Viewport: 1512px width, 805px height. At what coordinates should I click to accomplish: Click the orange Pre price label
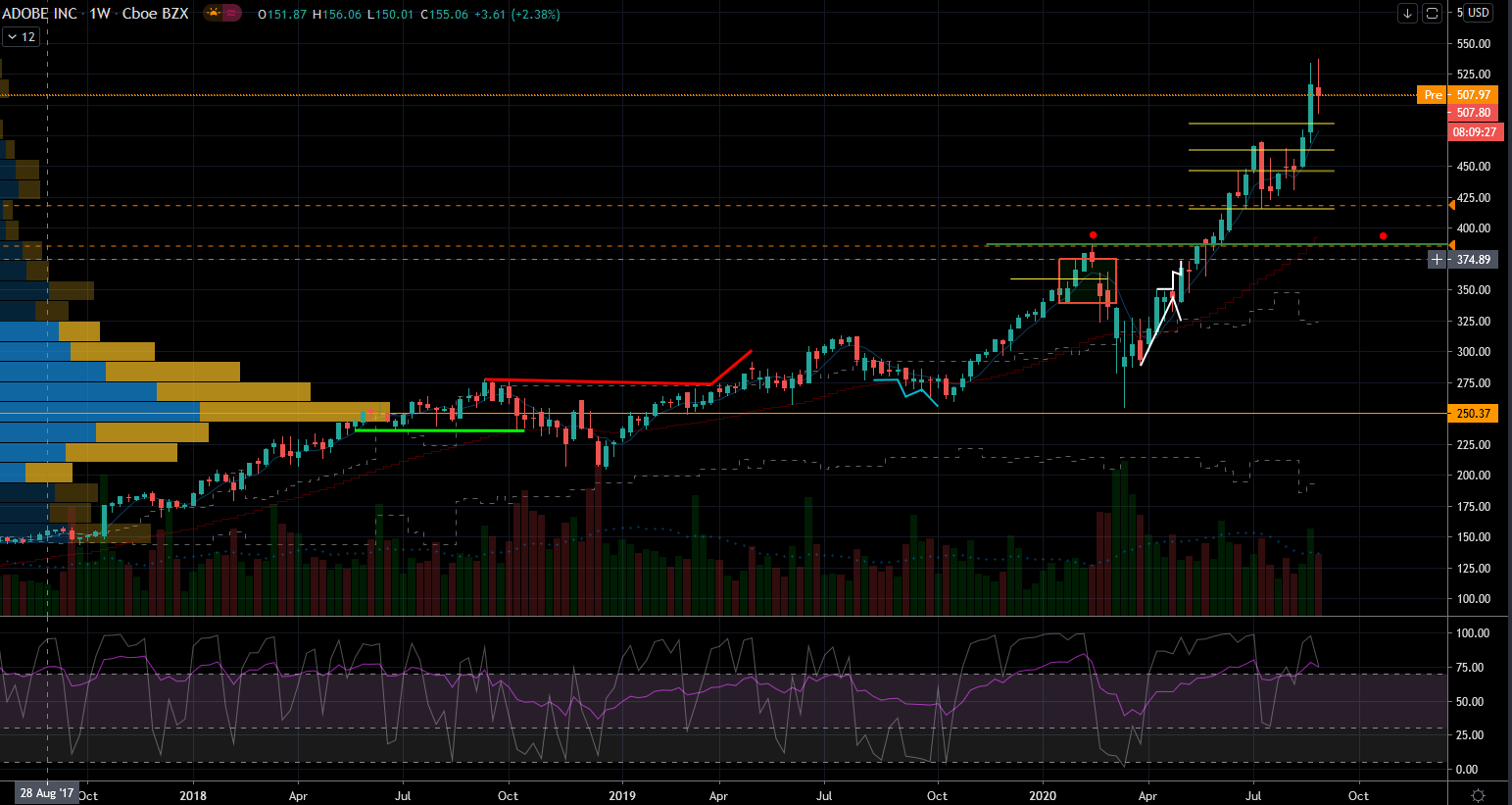click(1433, 95)
